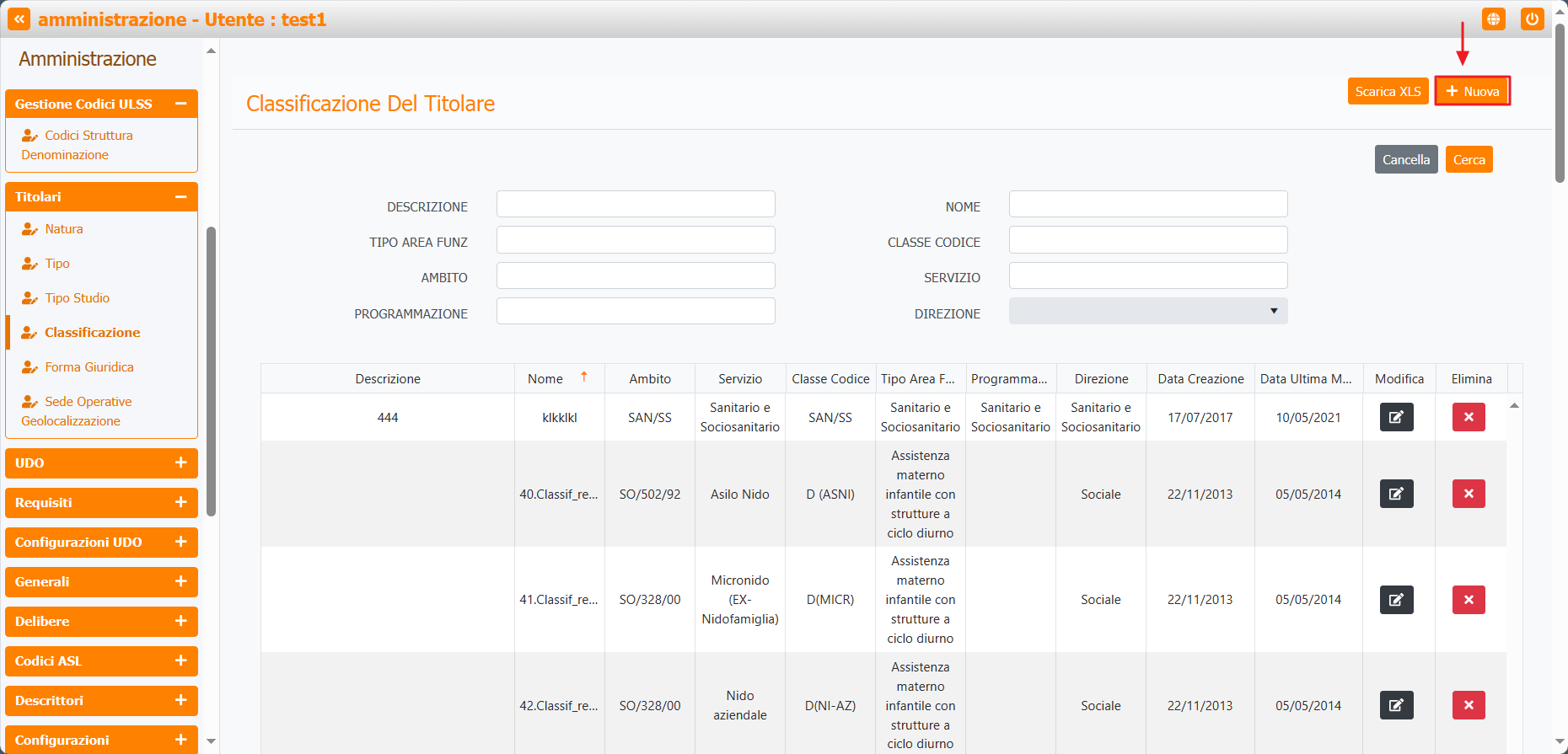Screen dimensions: 1568x754
Task: Delete the row with description 444
Action: [1468, 417]
